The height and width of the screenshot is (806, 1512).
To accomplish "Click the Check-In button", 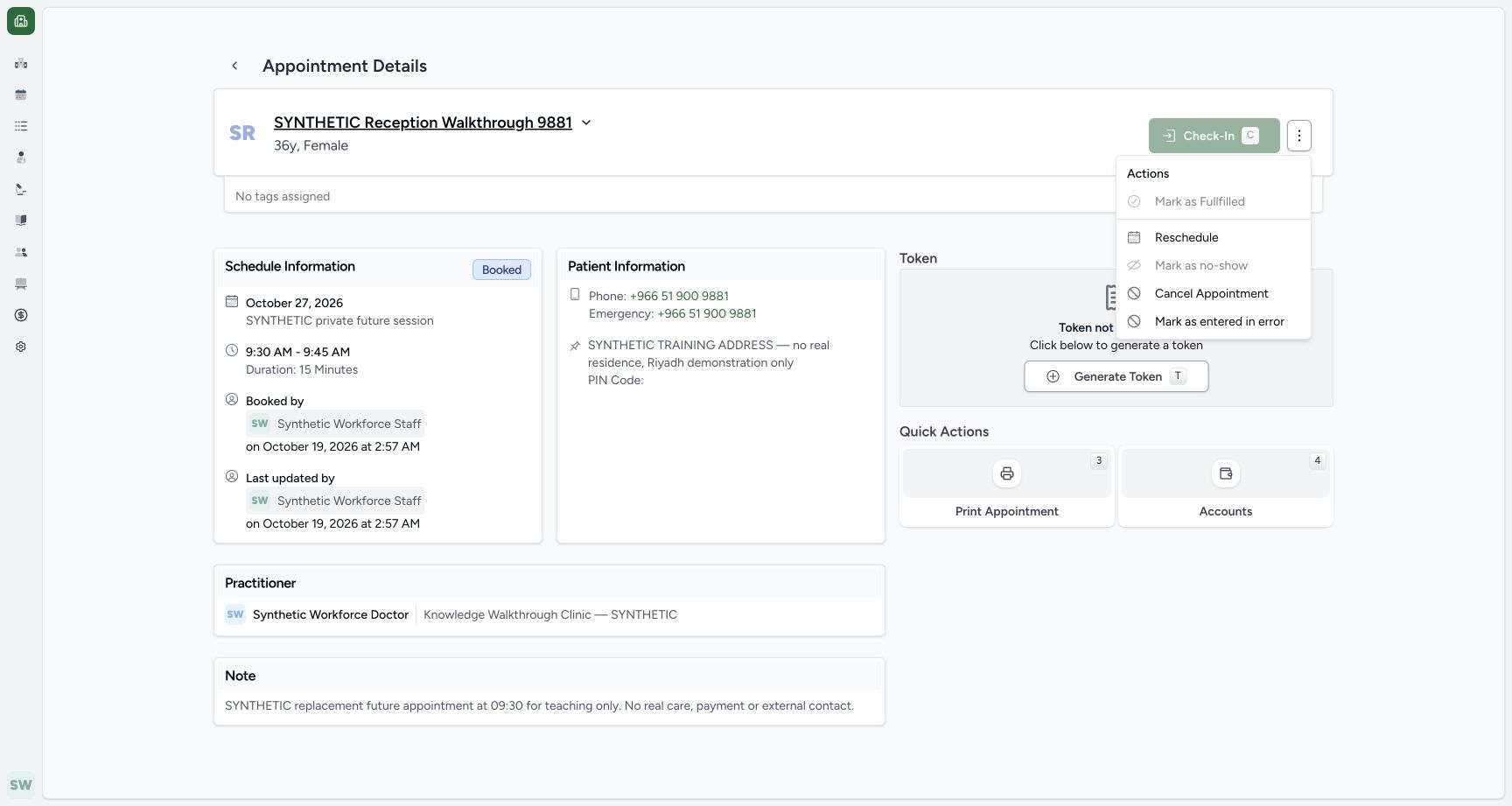I will point(1214,136).
